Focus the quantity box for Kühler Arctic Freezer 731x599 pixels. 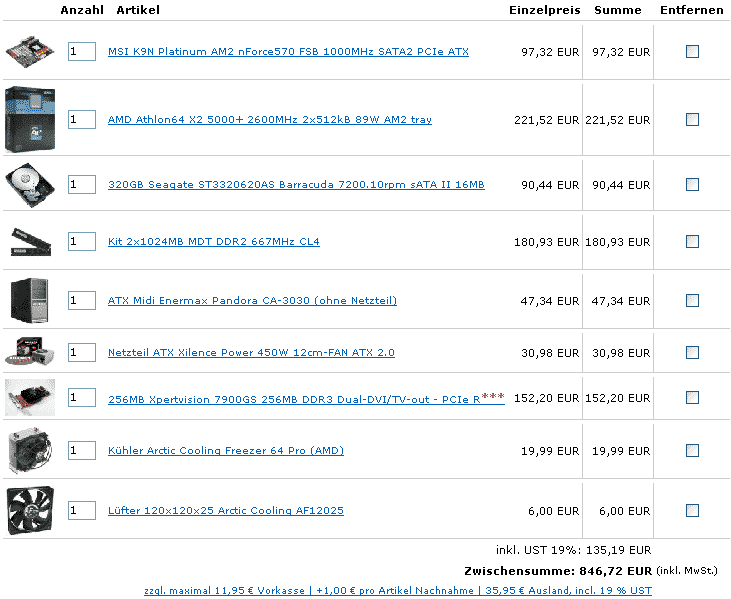click(x=81, y=450)
